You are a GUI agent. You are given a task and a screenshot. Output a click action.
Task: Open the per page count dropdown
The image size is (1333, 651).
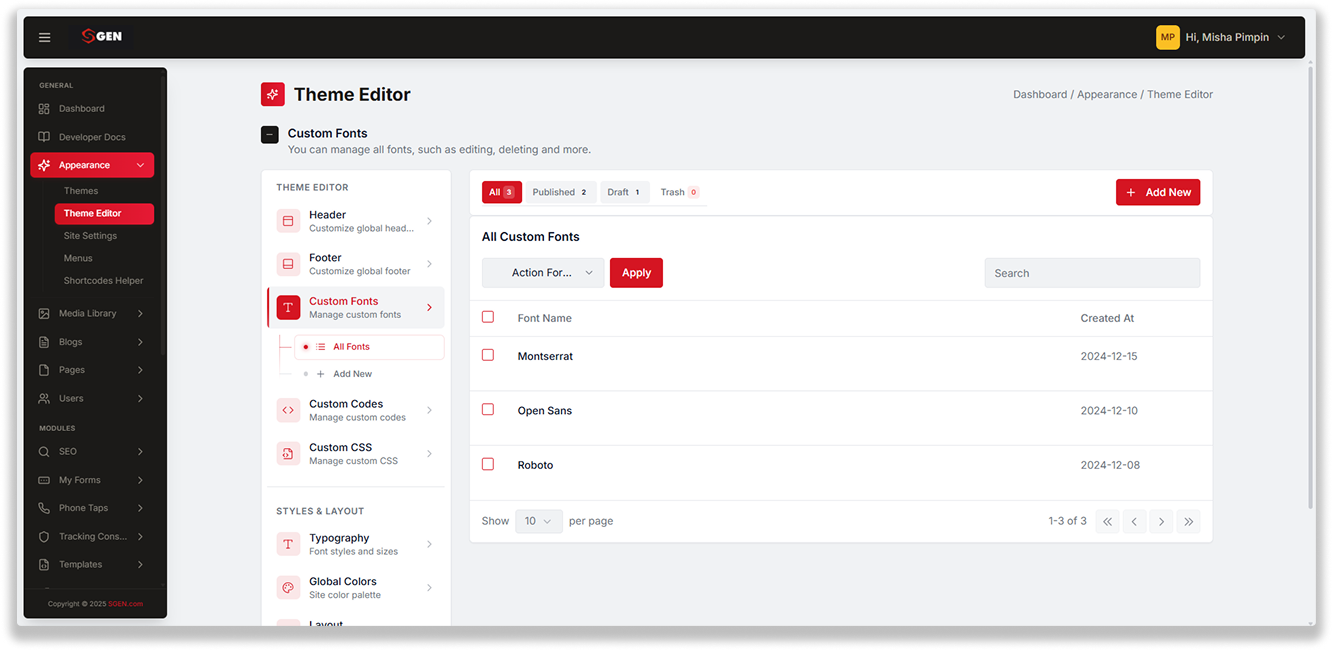(x=539, y=521)
